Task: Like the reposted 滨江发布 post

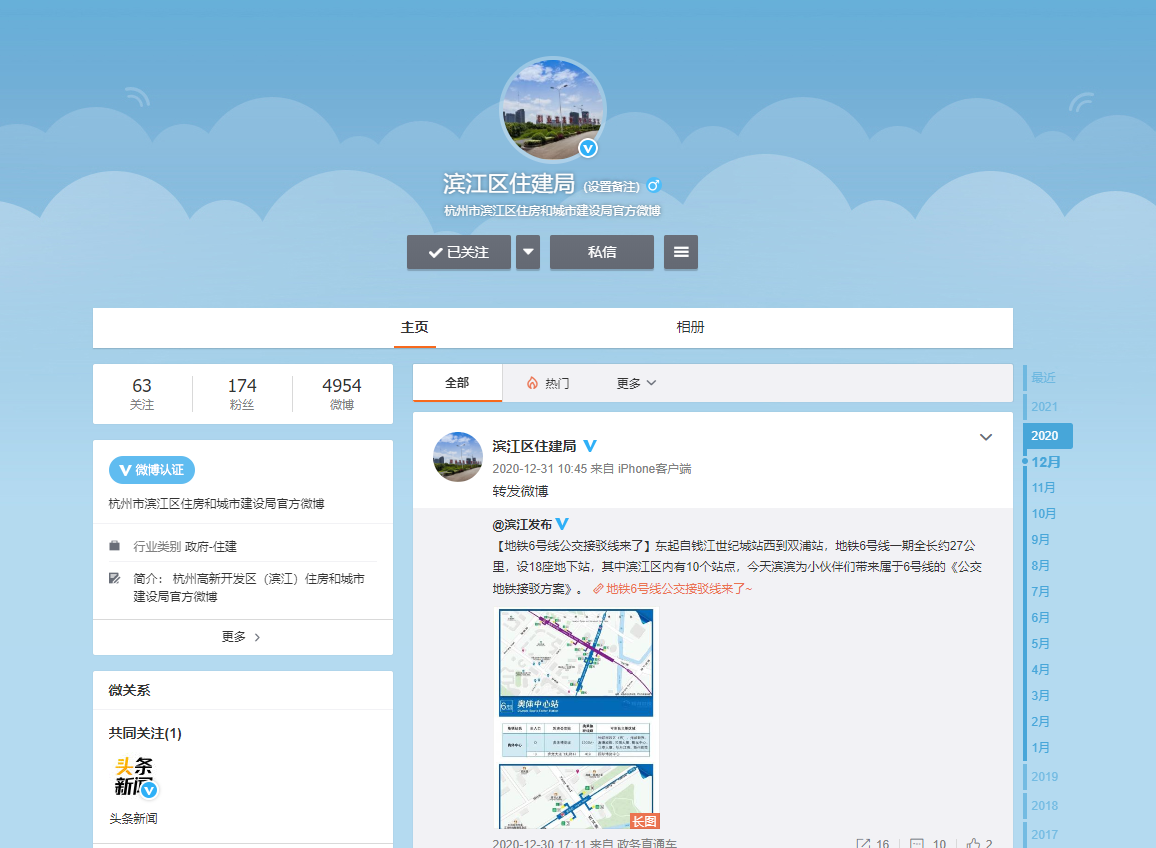Action: point(973,844)
